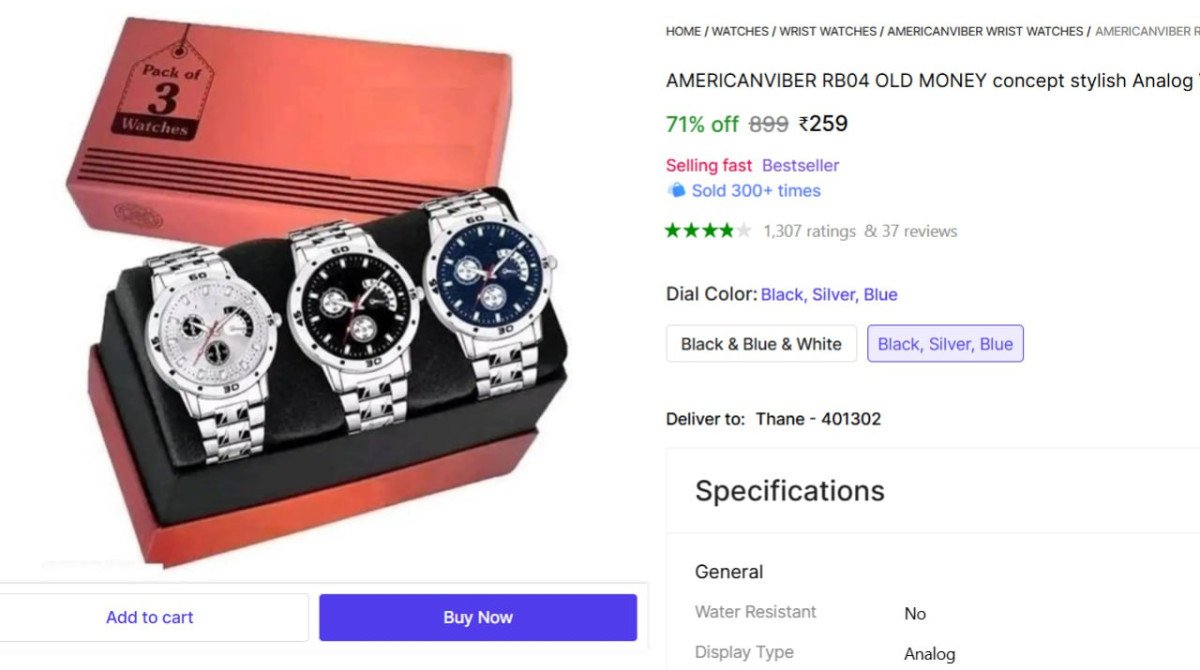Expand the Specifications section
The image size is (1200, 670).
pos(789,491)
